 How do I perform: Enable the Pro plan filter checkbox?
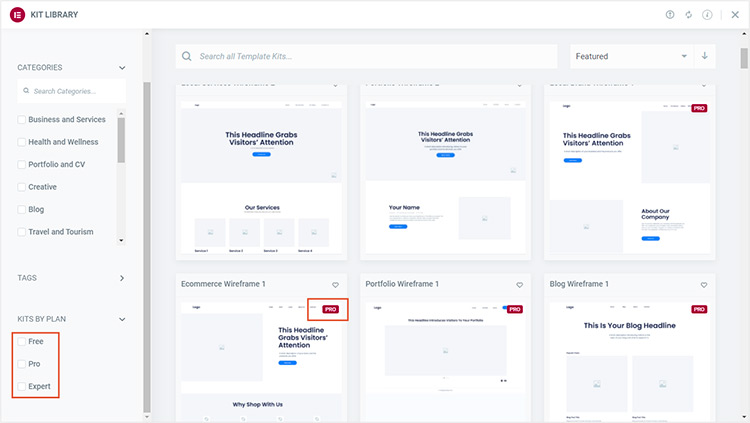tap(23, 364)
